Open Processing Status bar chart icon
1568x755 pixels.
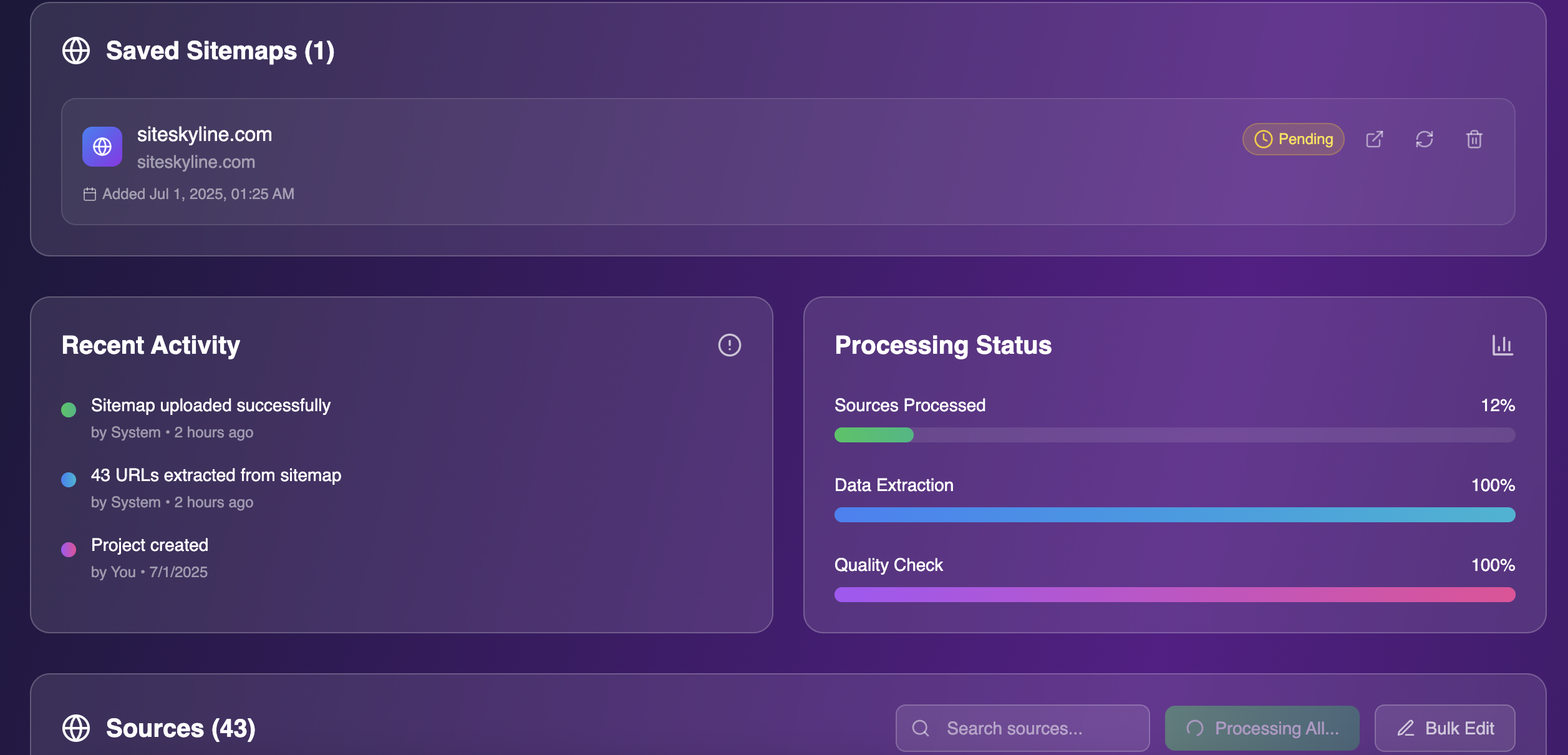click(1502, 345)
